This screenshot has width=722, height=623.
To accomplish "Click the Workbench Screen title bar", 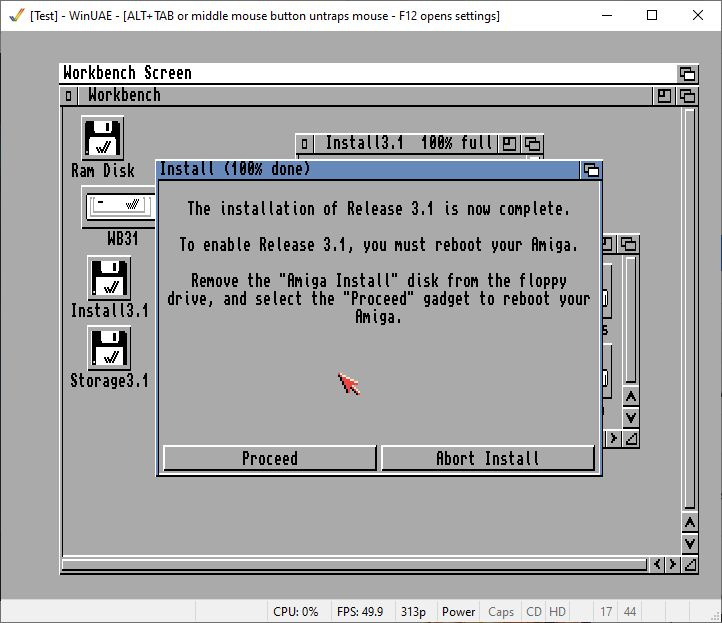I will pyautogui.click(x=368, y=74).
